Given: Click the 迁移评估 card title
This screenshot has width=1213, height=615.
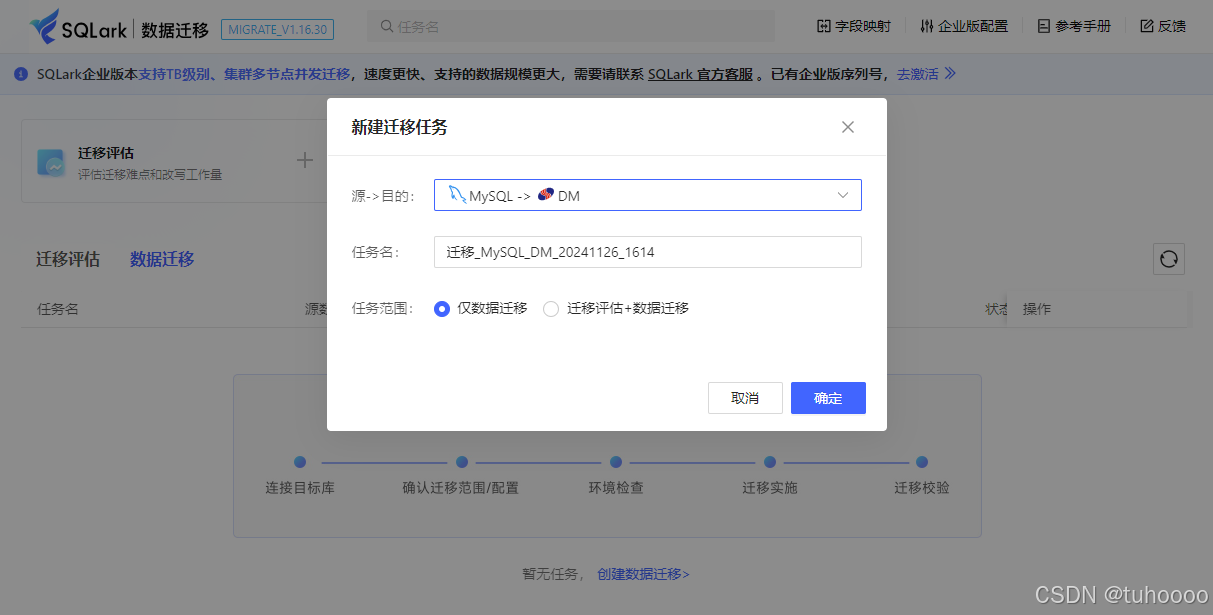Looking at the screenshot, I should point(106,153).
